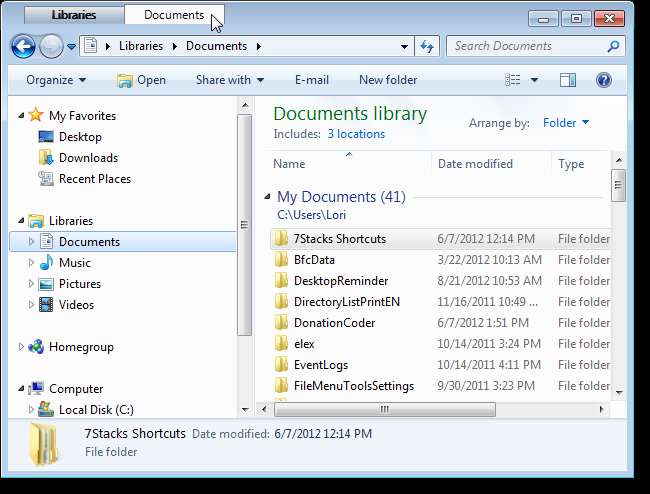Select Homegroup in navigation pane
This screenshot has height=494, width=650.
click(81, 347)
